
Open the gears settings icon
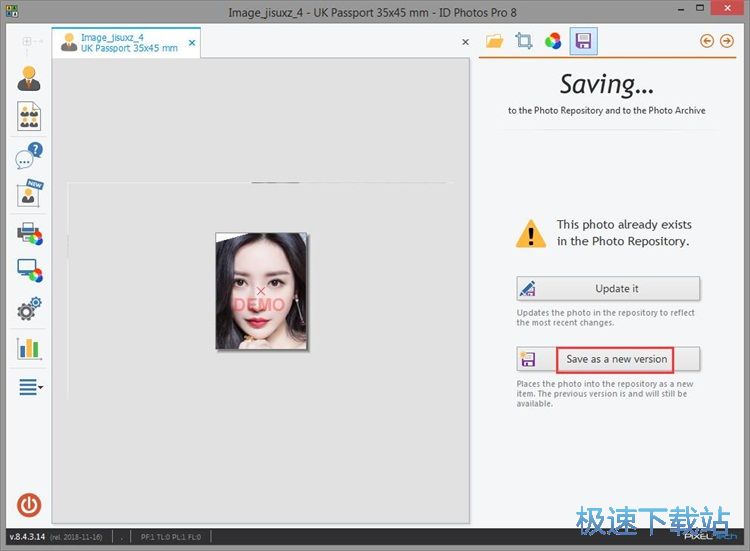(x=29, y=309)
